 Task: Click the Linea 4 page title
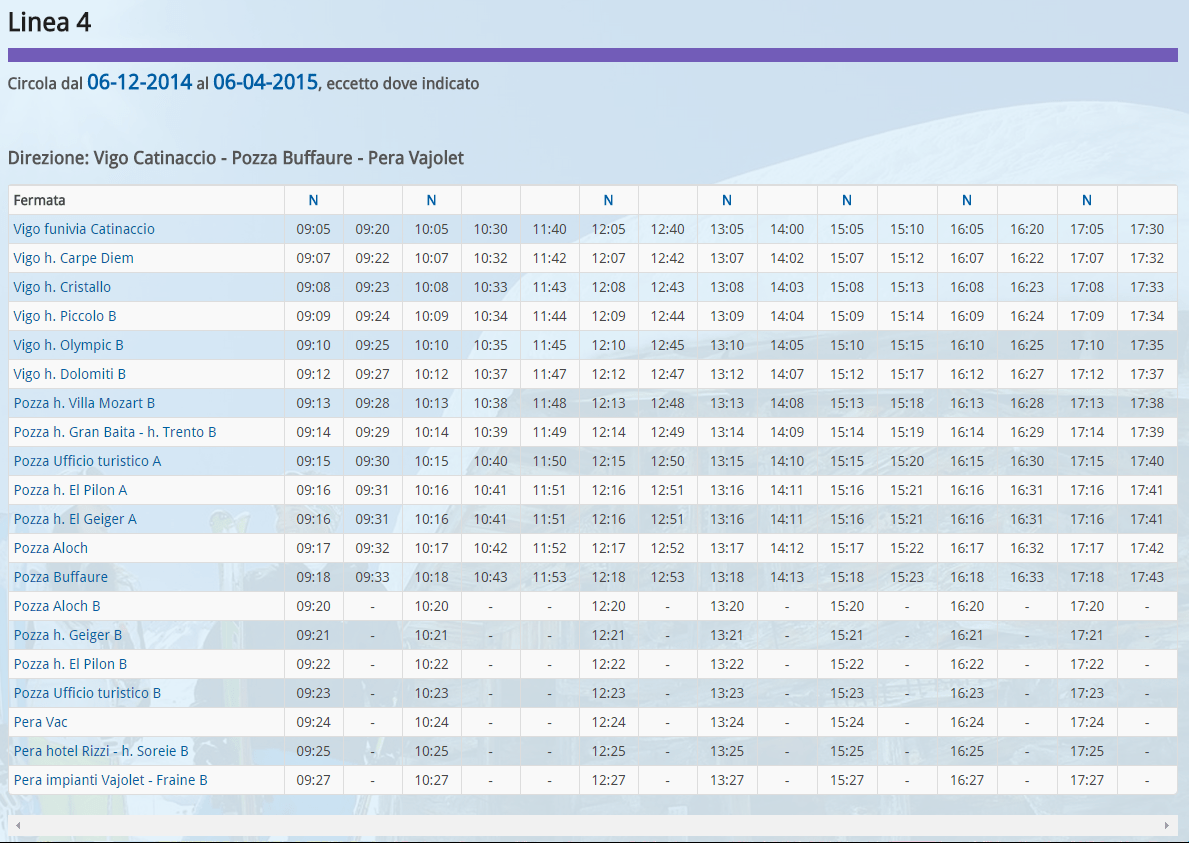click(49, 21)
